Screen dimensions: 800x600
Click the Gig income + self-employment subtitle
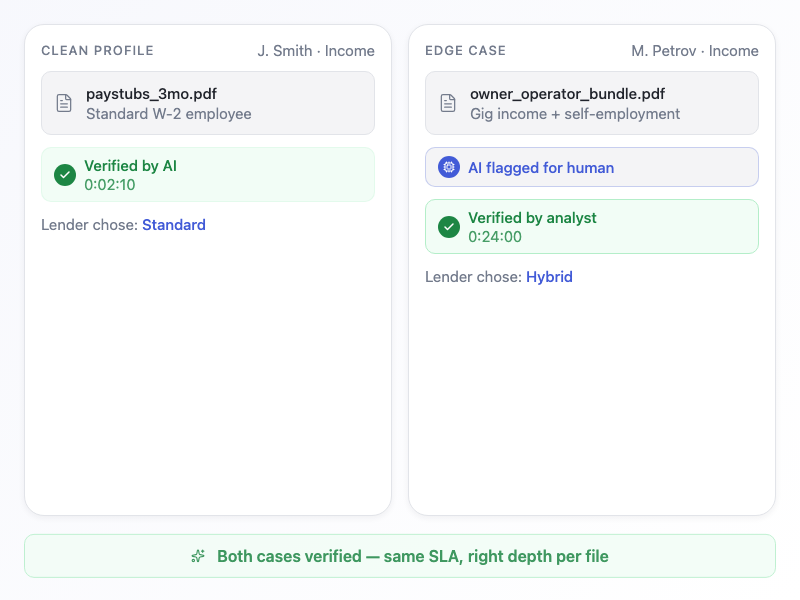pyautogui.click(x=575, y=114)
